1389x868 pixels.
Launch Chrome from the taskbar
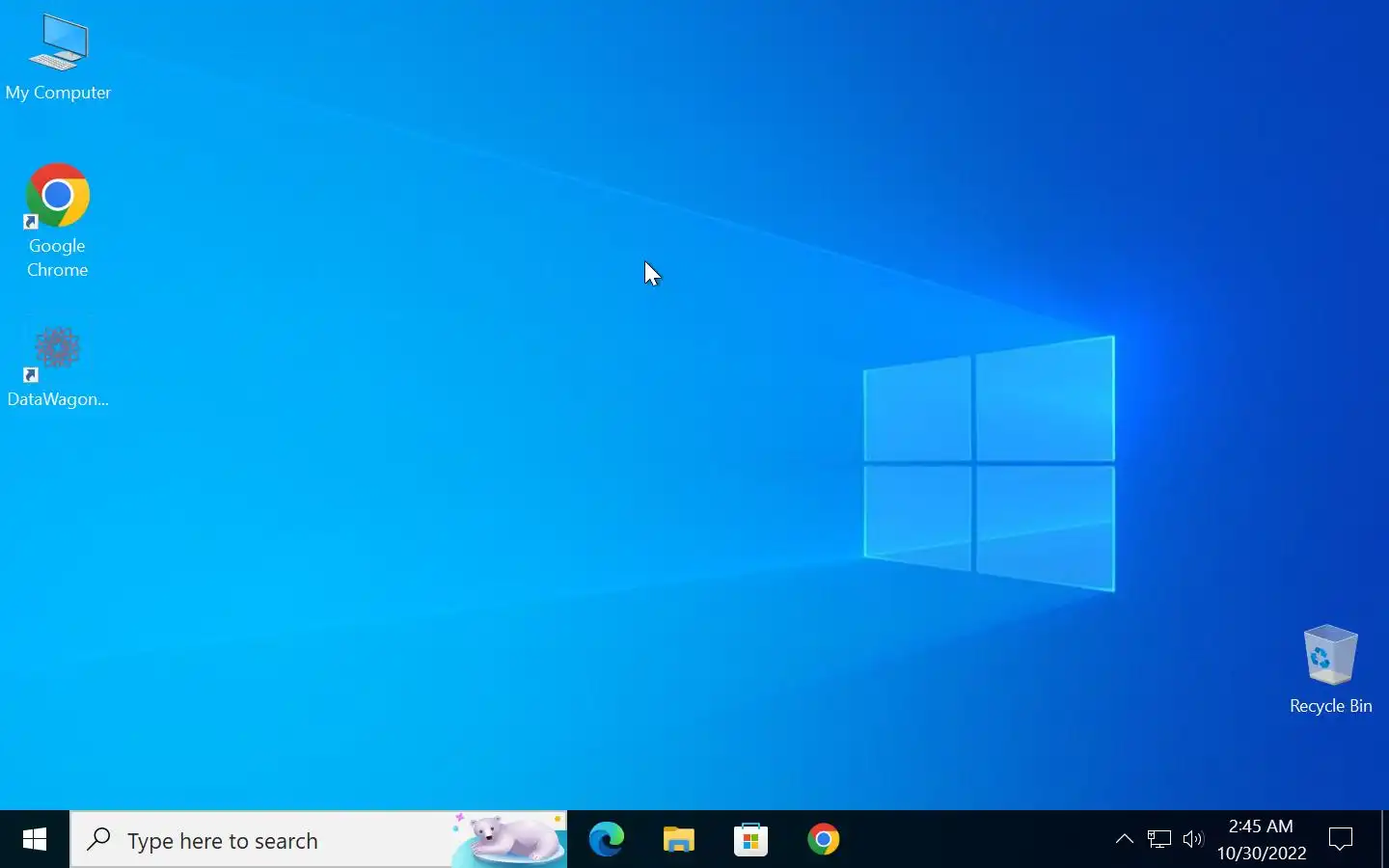[824, 840]
